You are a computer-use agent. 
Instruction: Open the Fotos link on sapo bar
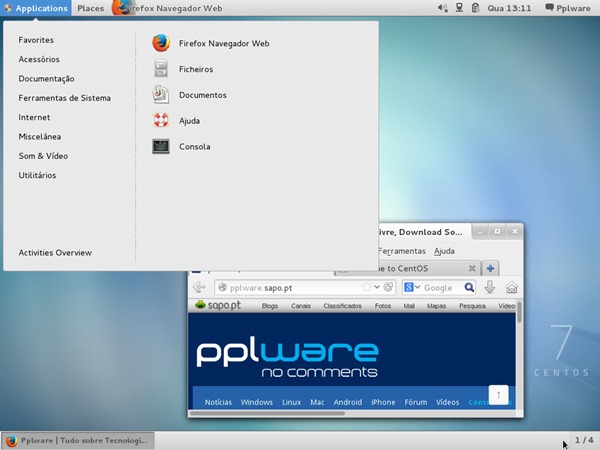(383, 306)
